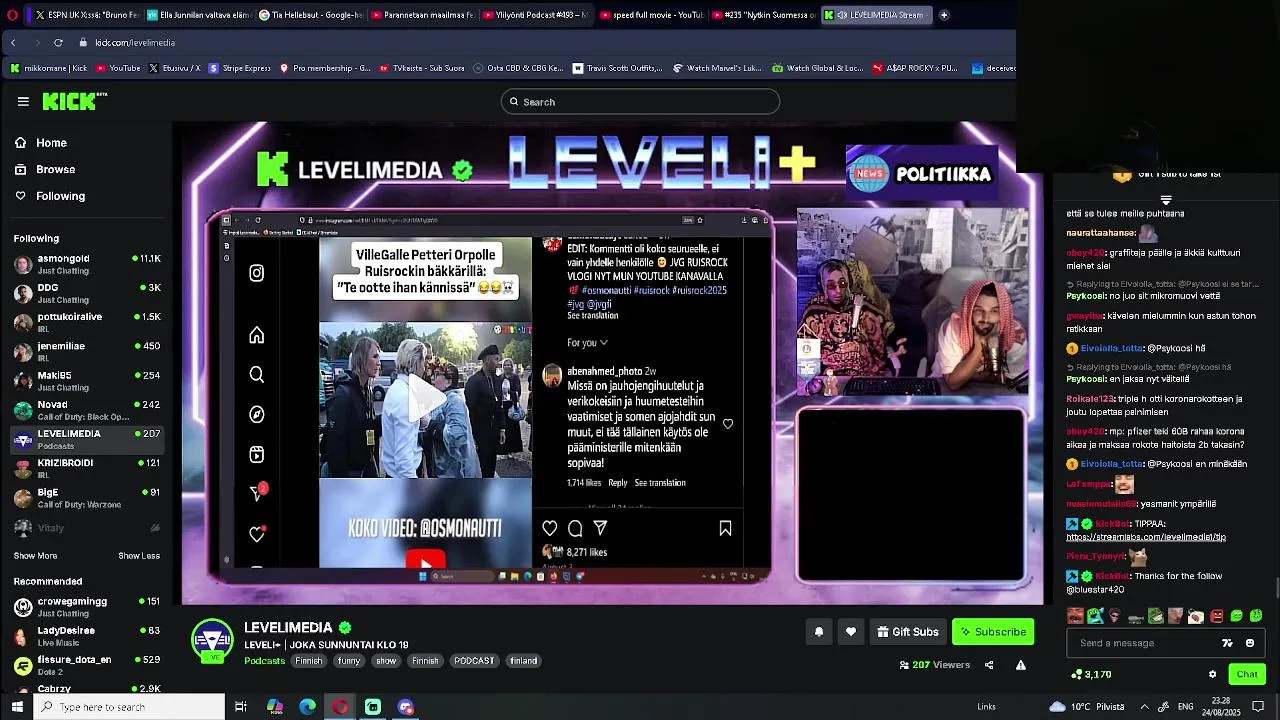The height and width of the screenshot is (720, 1280).
Task: Switch to Tia Hellebaut Google tab
Action: (309, 15)
